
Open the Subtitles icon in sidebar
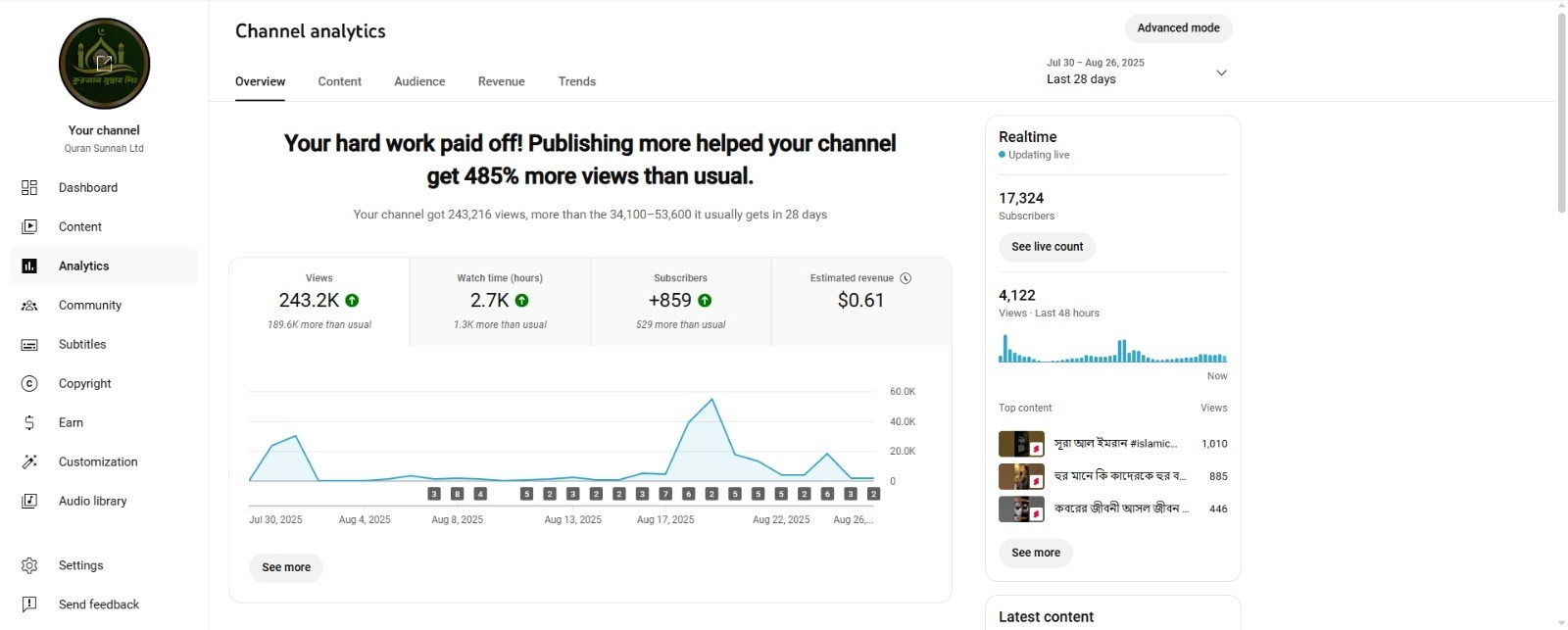point(29,344)
